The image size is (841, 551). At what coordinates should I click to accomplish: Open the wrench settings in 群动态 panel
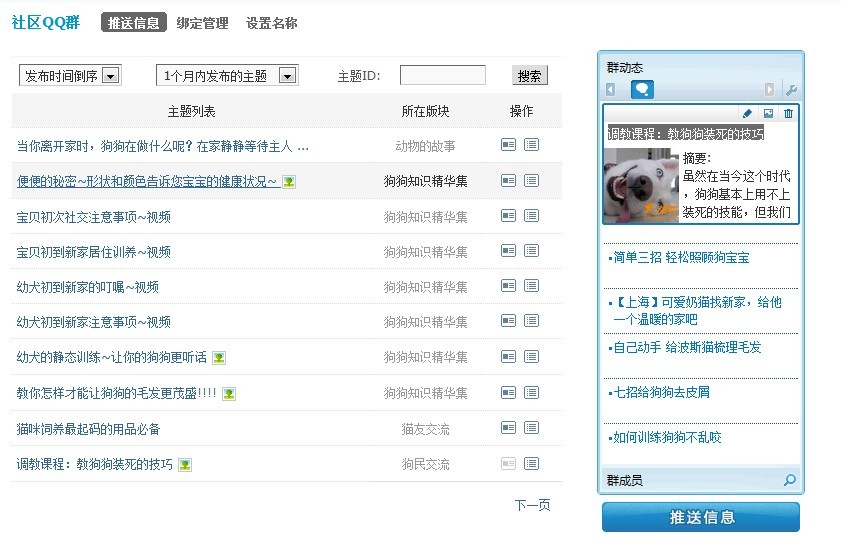pos(791,90)
